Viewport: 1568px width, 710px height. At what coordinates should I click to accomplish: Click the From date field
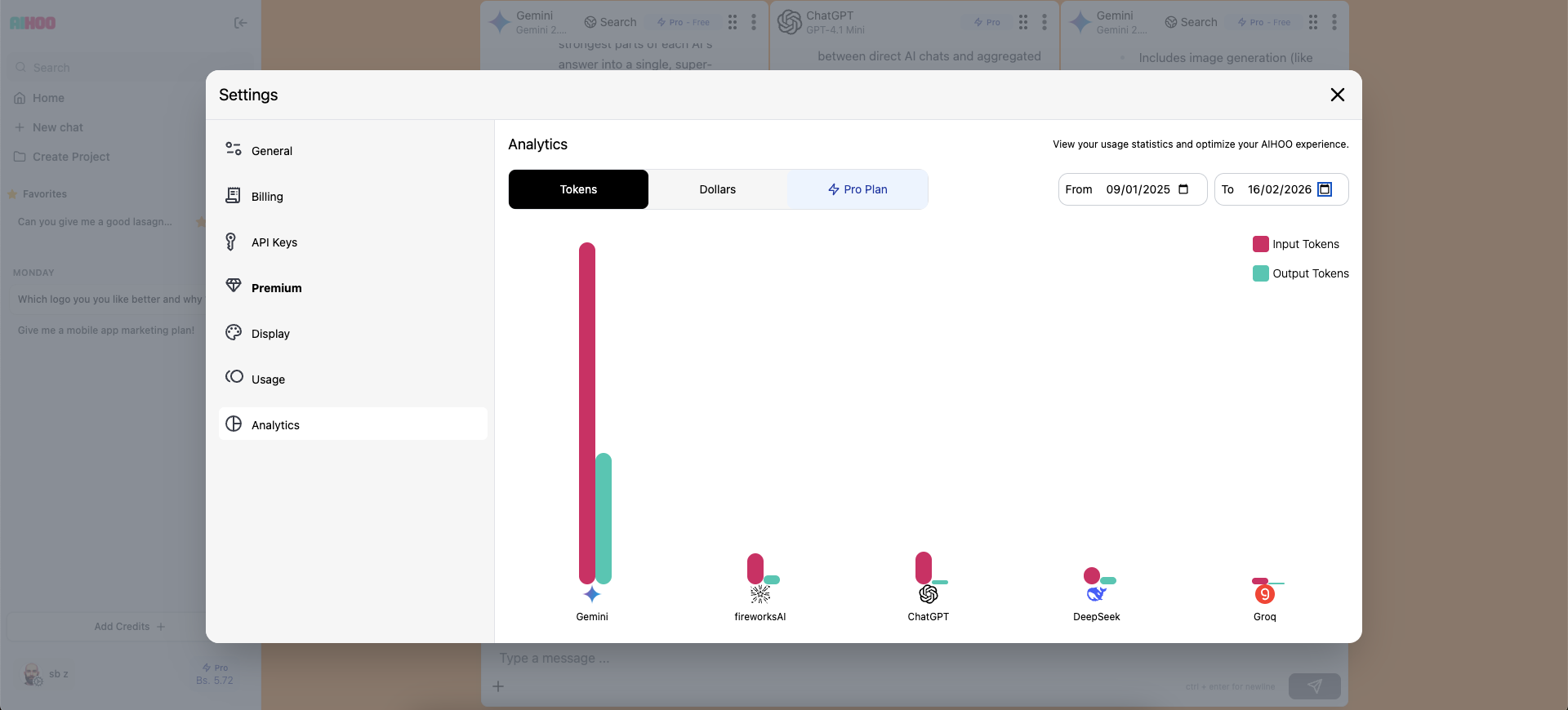click(x=1137, y=189)
